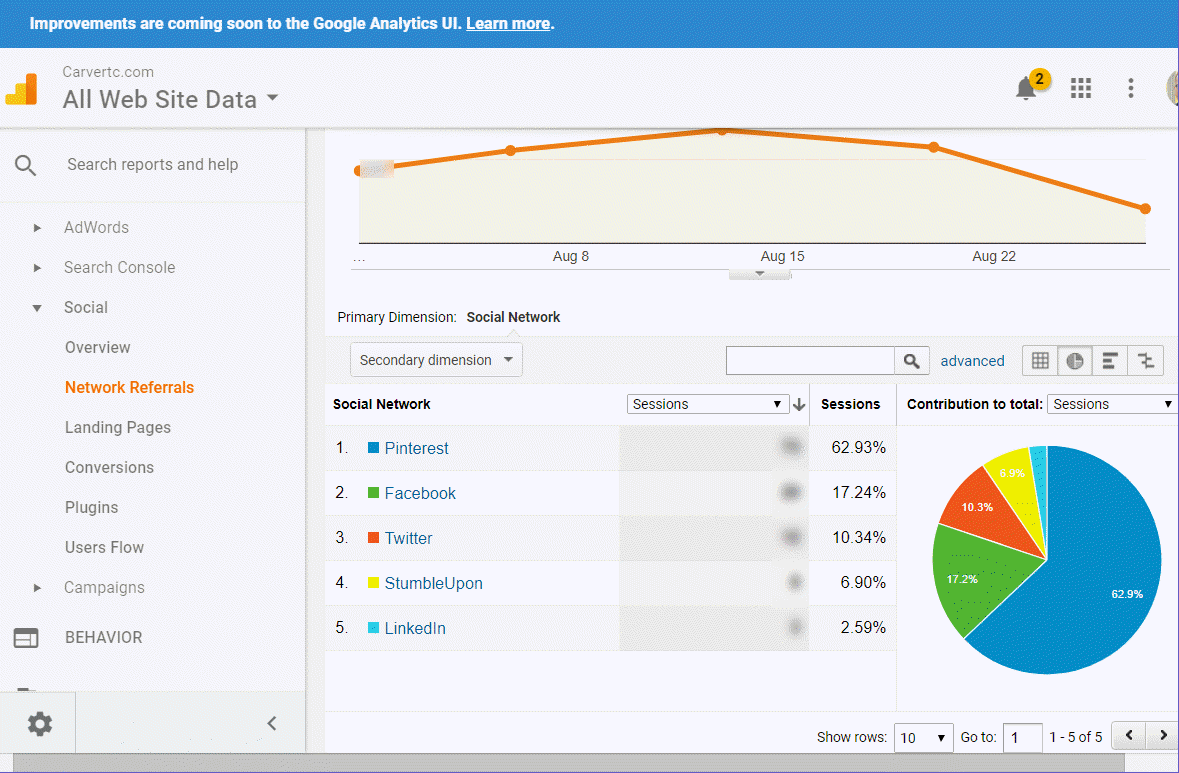Open the Social Overview report
This screenshot has width=1179, height=773.
coord(98,347)
